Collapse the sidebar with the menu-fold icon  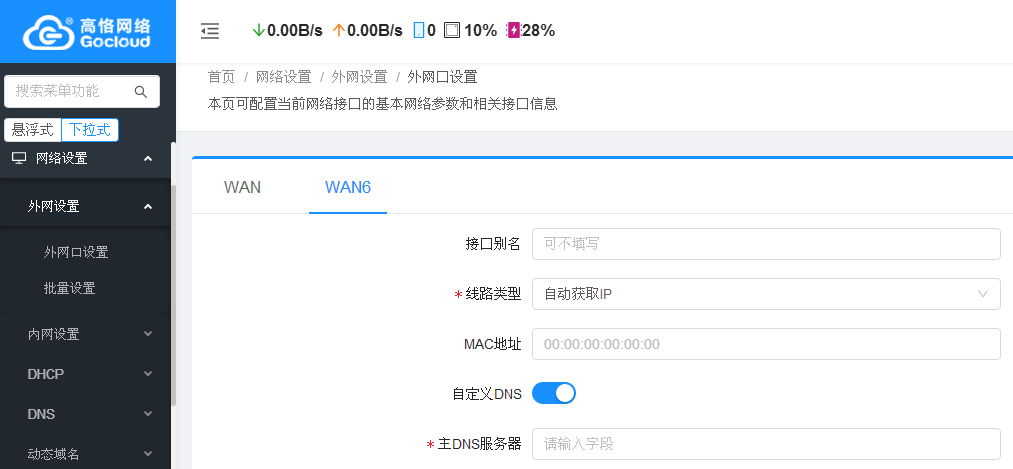click(x=210, y=31)
